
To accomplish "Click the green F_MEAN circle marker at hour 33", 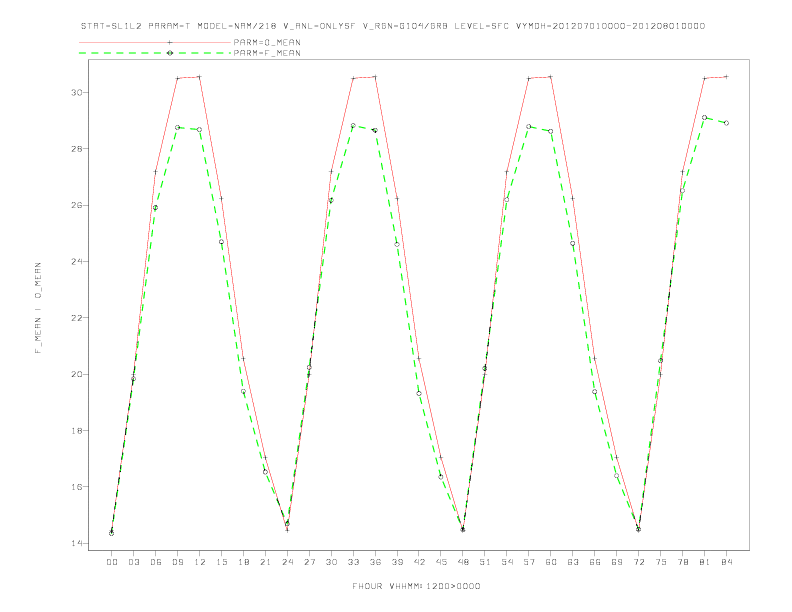I will pos(353,126).
